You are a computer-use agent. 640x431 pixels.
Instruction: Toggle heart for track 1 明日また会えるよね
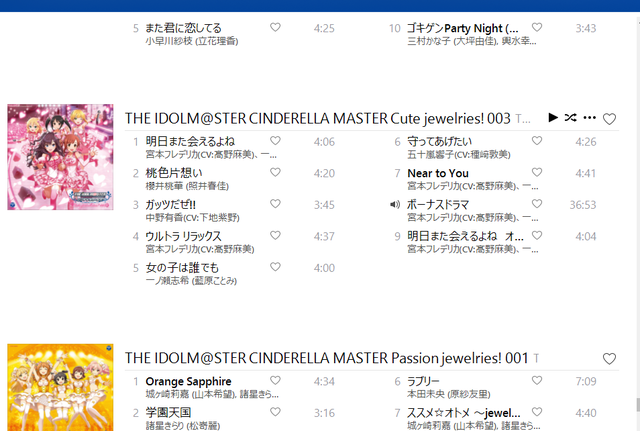tap(276, 140)
